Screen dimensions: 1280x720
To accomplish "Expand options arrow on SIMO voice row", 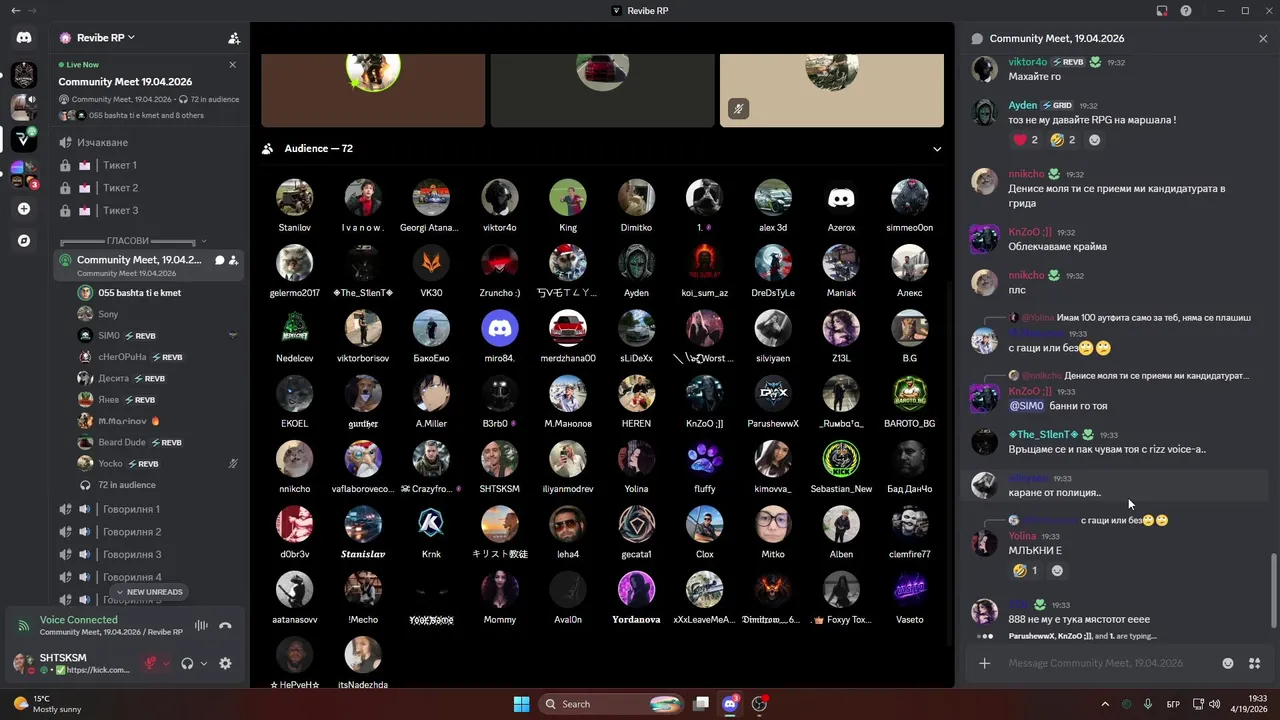I will [x=233, y=335].
